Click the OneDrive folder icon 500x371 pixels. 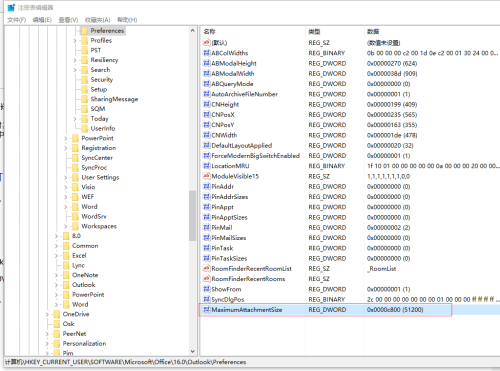click(57, 314)
